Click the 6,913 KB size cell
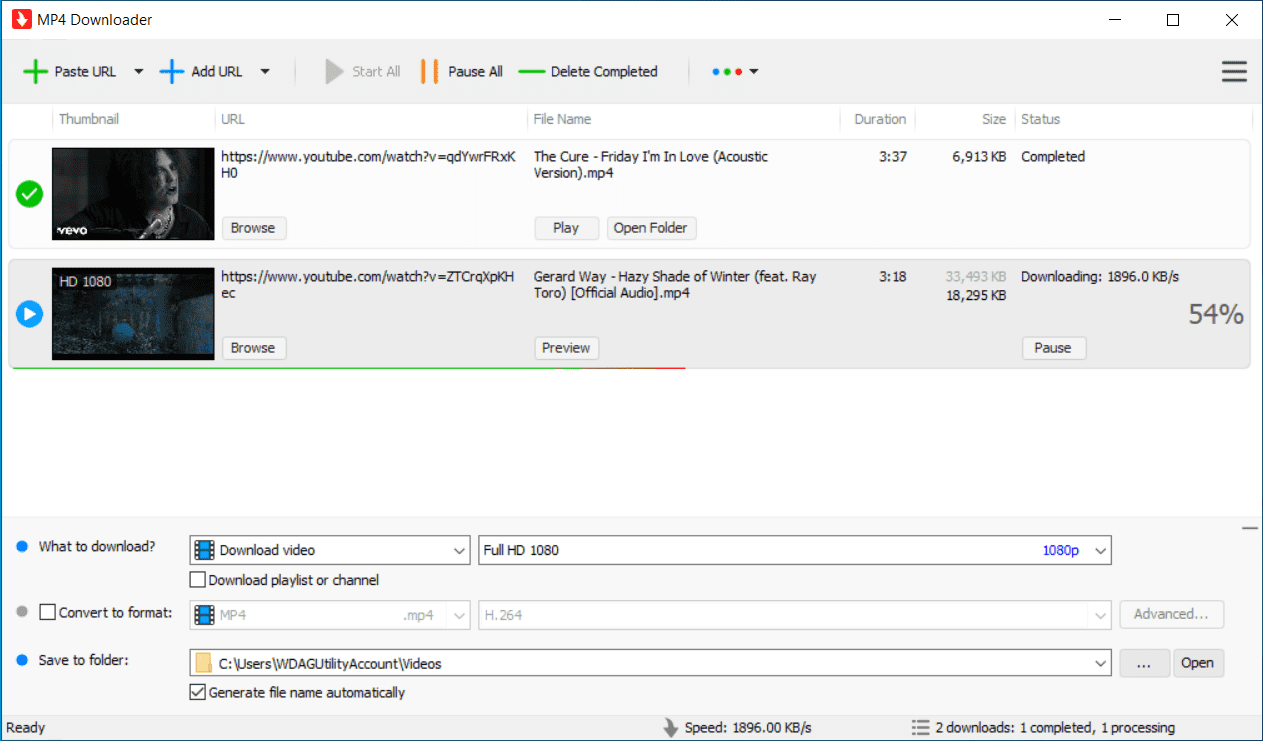Screen dimensions: 1263x741 tap(979, 157)
